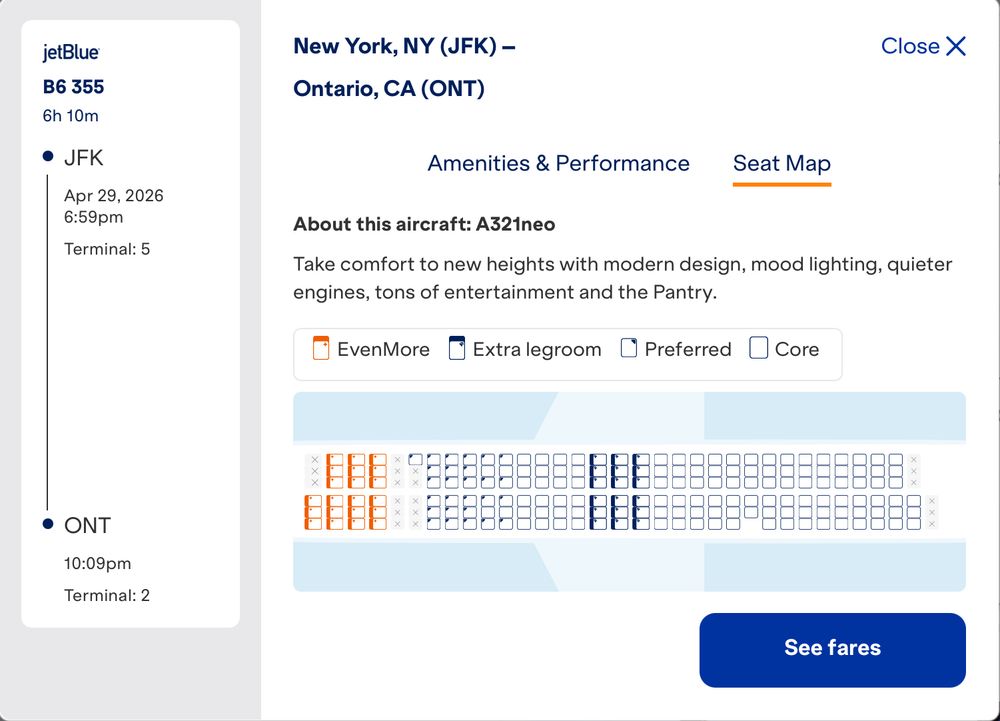
Task: Click the Preferred legend label
Action: point(688,349)
